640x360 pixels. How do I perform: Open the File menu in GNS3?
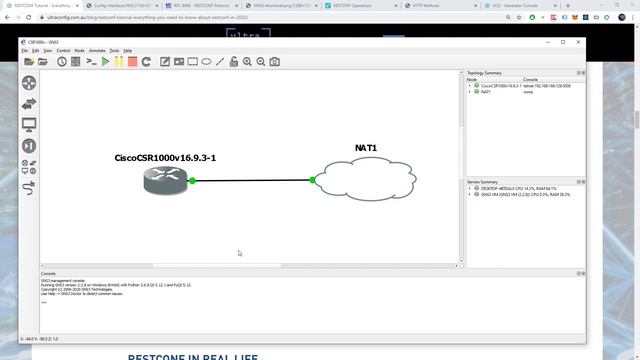(24, 51)
